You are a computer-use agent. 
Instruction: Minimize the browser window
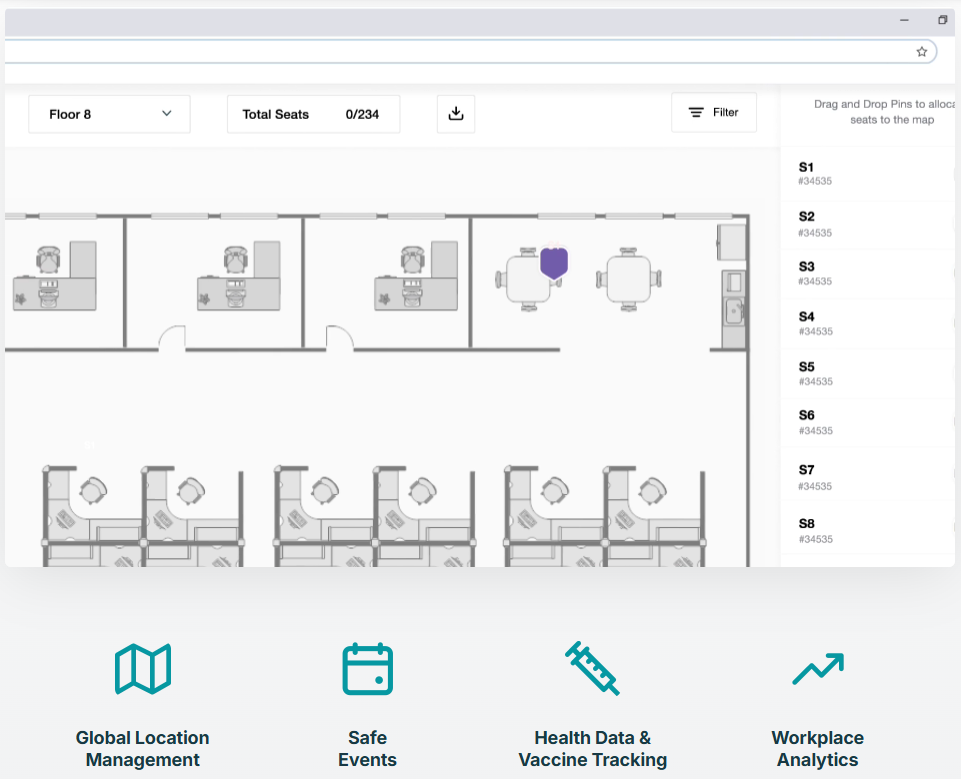click(x=904, y=20)
